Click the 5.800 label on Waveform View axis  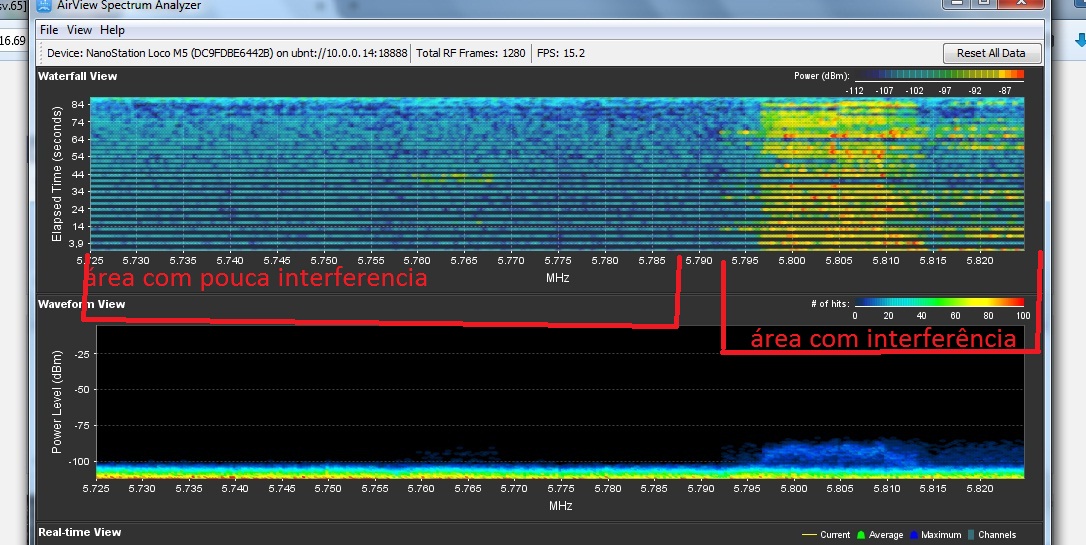(x=795, y=489)
